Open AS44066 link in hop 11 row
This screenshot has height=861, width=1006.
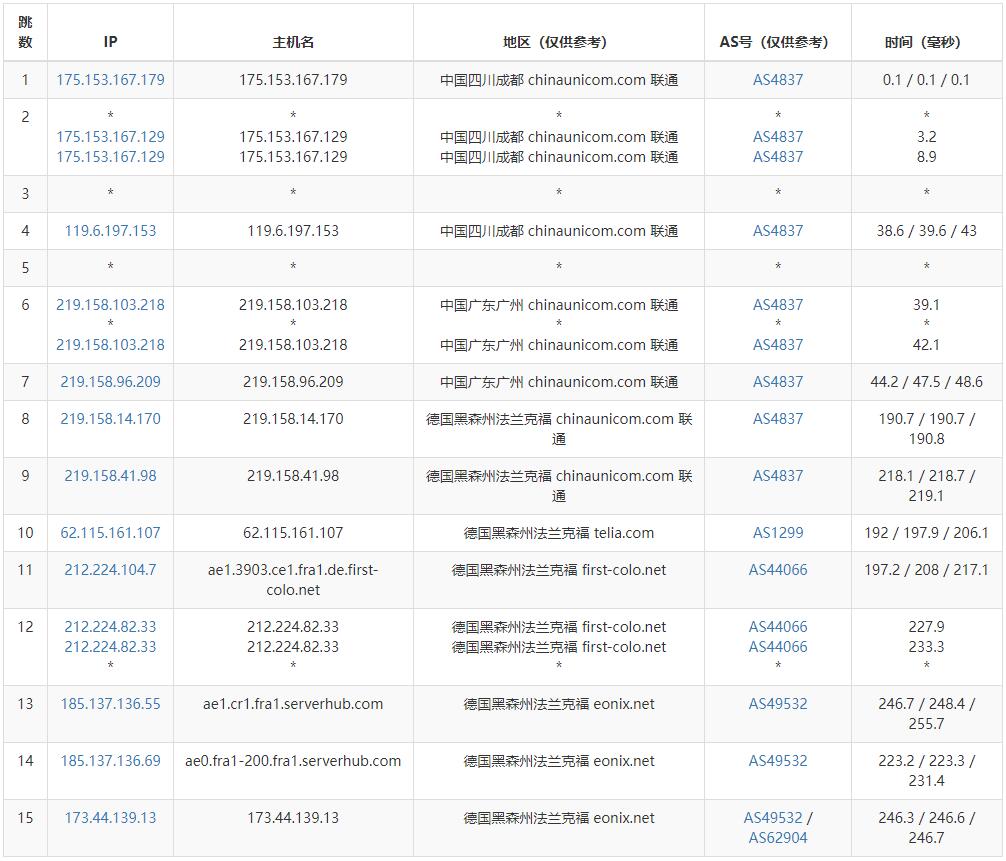point(778,570)
